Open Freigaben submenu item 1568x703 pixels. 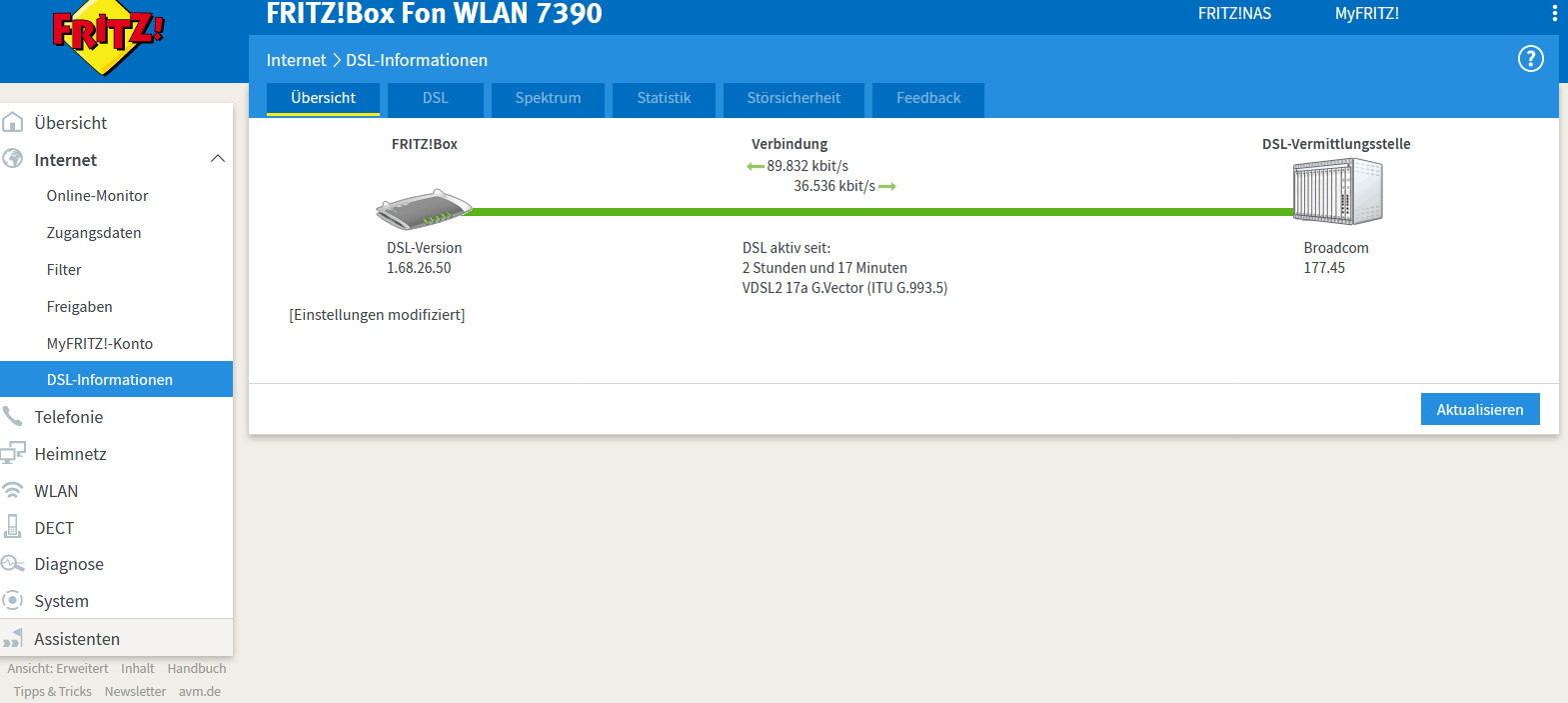(x=116, y=307)
